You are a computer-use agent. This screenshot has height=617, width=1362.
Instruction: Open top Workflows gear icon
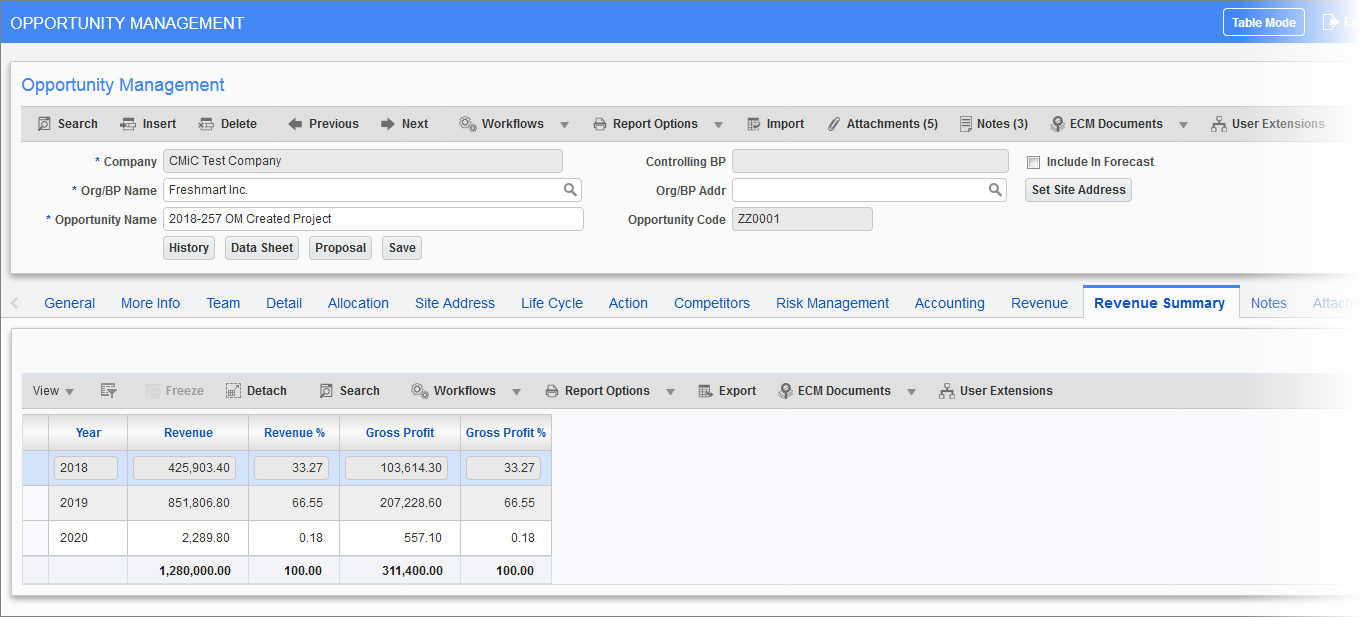click(467, 124)
